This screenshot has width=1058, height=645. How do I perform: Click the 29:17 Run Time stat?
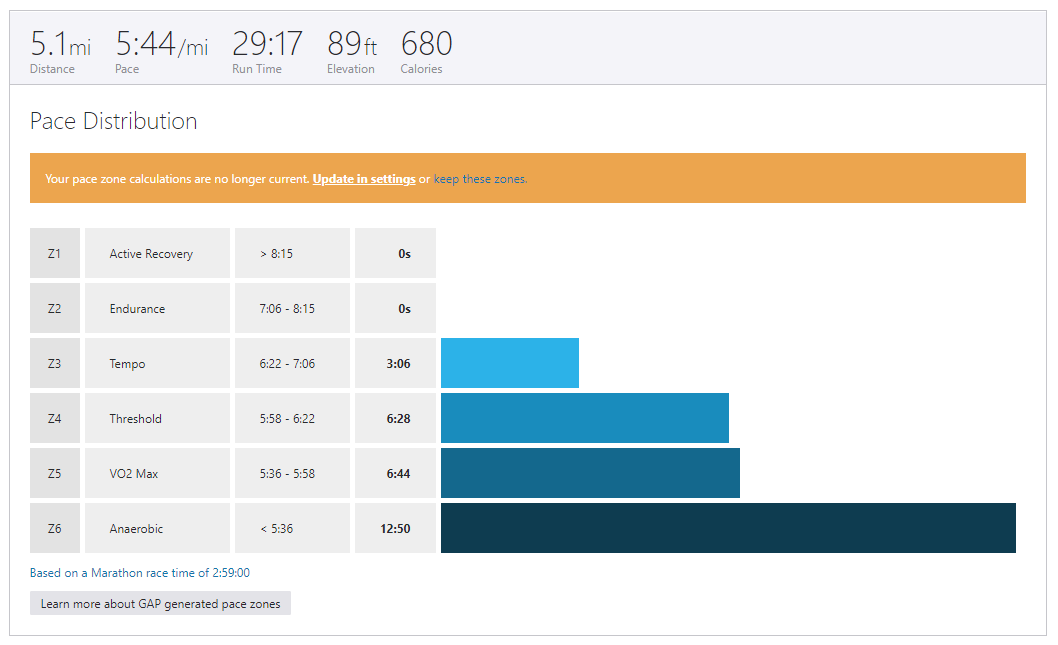[267, 51]
